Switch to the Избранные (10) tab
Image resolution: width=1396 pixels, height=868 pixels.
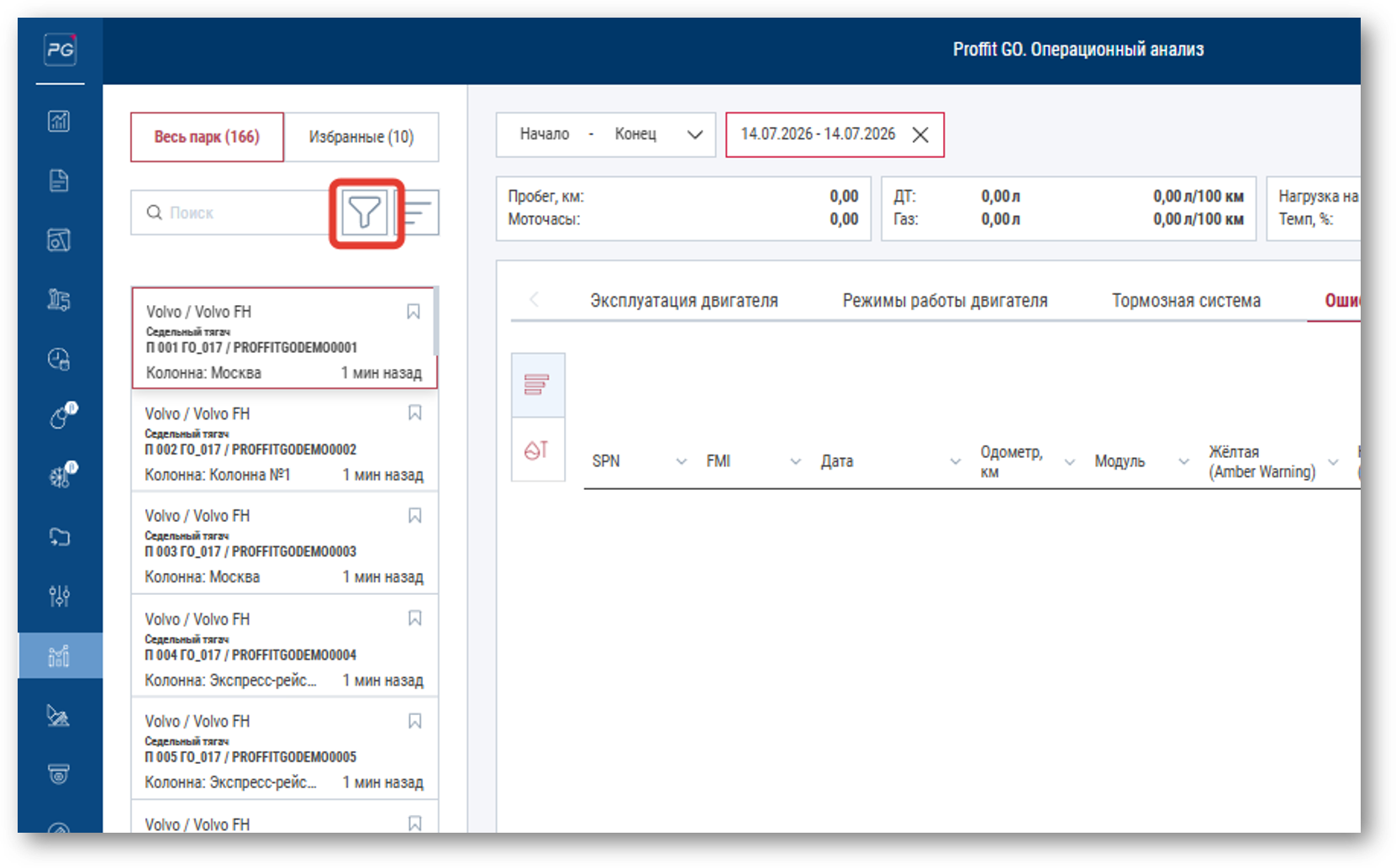361,137
